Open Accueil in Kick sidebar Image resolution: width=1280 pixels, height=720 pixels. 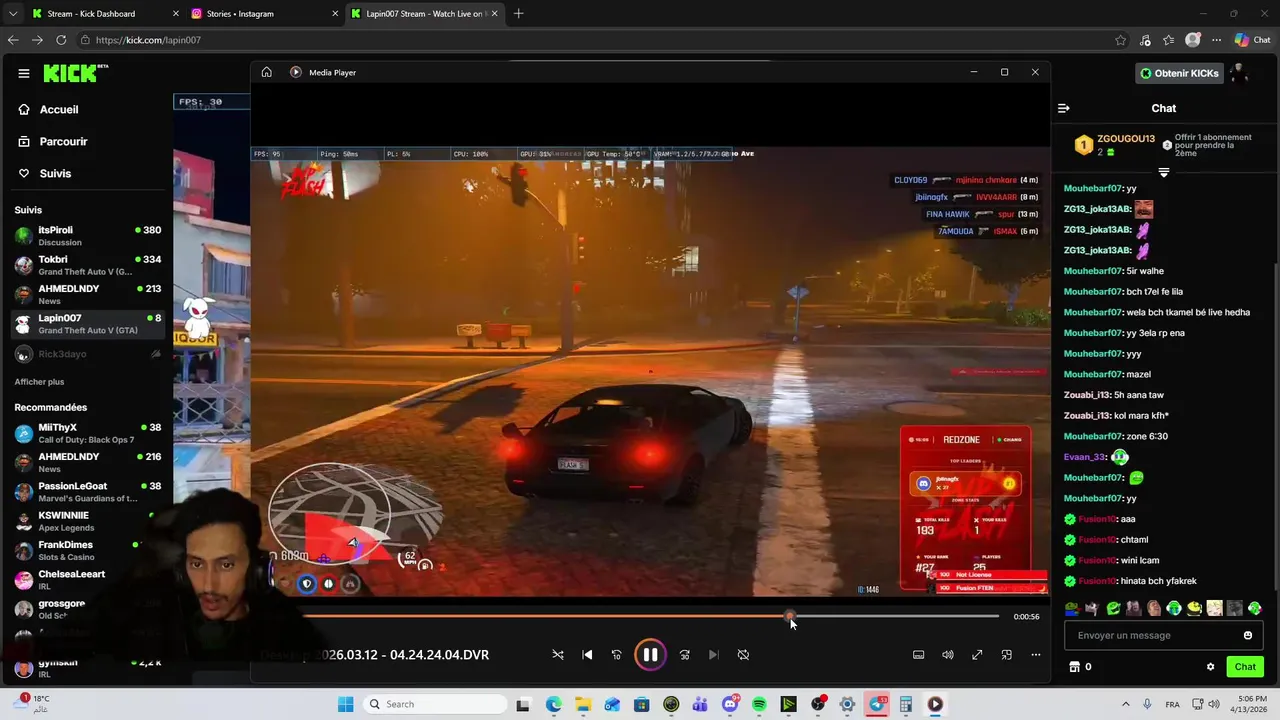(59, 110)
